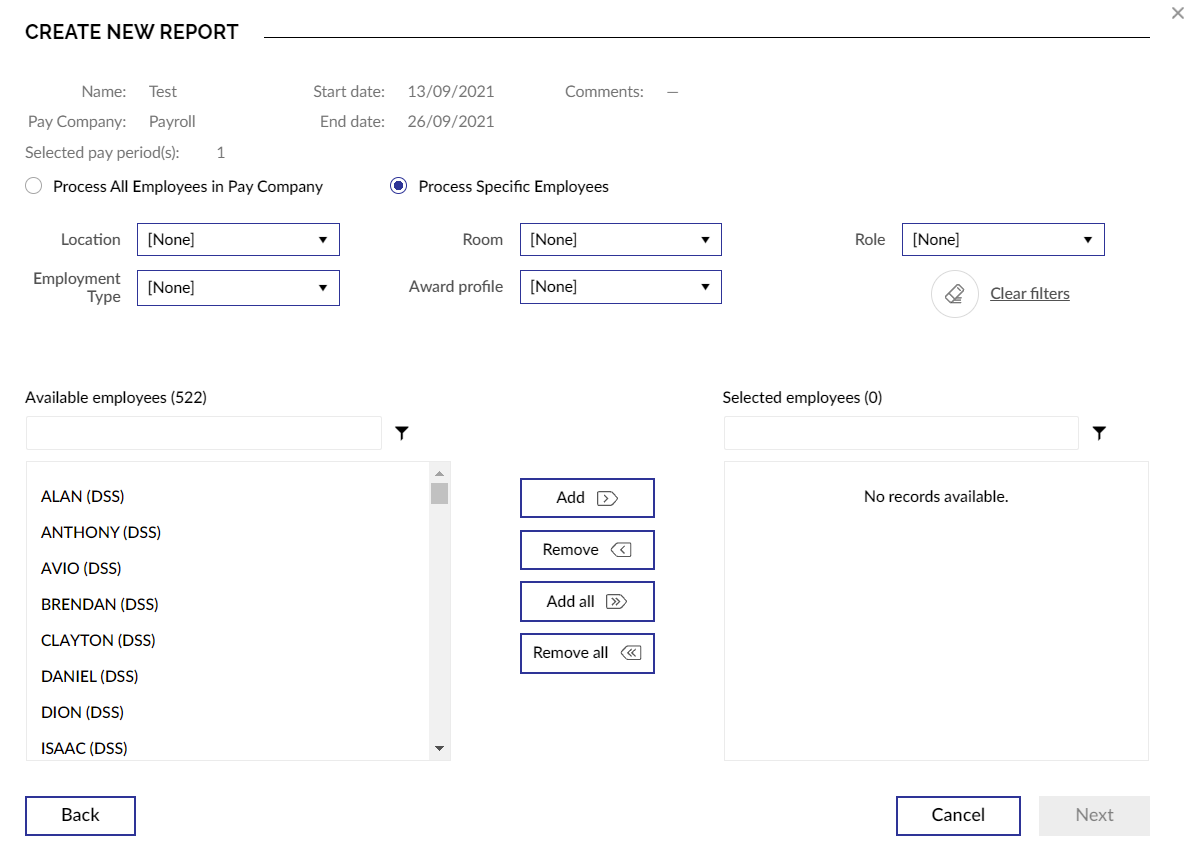Click the scroll-down arrow of employee list
This screenshot has height=851, width=1195.
point(439,748)
